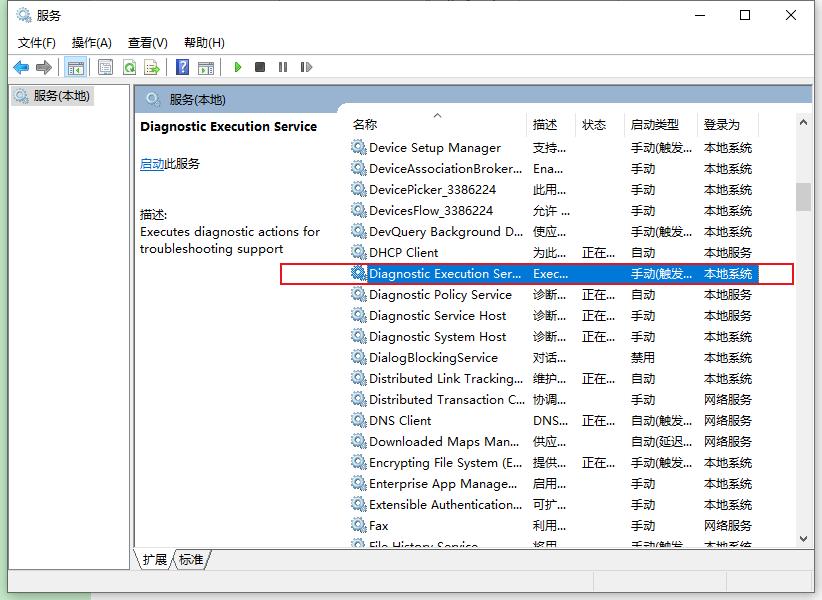Screen dimensions: 822x600
Task: Click the Forward arrow in toolbar
Action: [43, 67]
